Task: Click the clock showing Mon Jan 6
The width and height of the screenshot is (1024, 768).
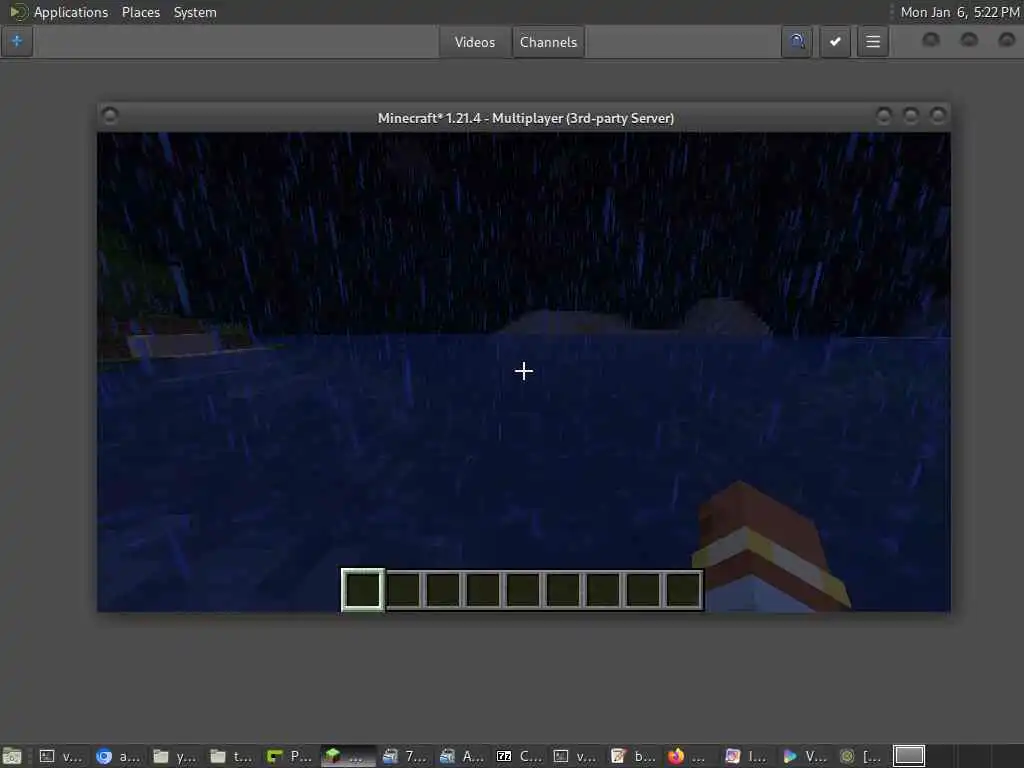Action: (959, 12)
